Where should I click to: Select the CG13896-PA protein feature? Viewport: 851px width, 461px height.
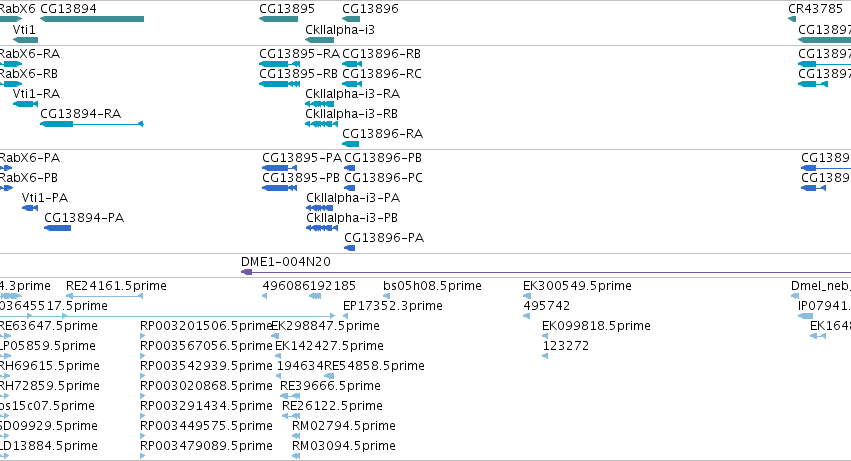click(x=350, y=248)
